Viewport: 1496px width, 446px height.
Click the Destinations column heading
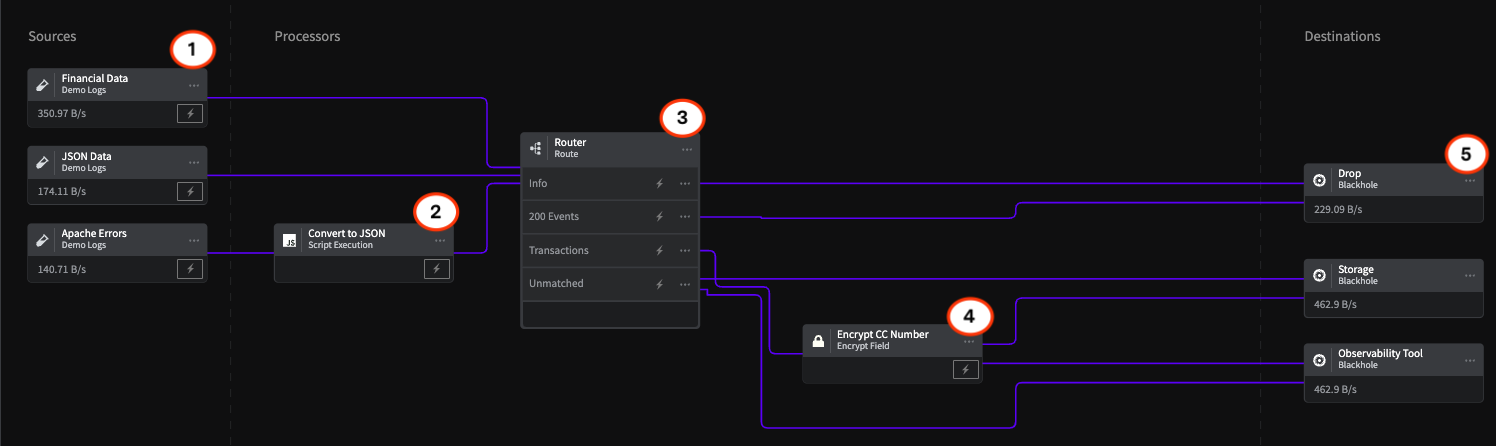(x=1342, y=36)
